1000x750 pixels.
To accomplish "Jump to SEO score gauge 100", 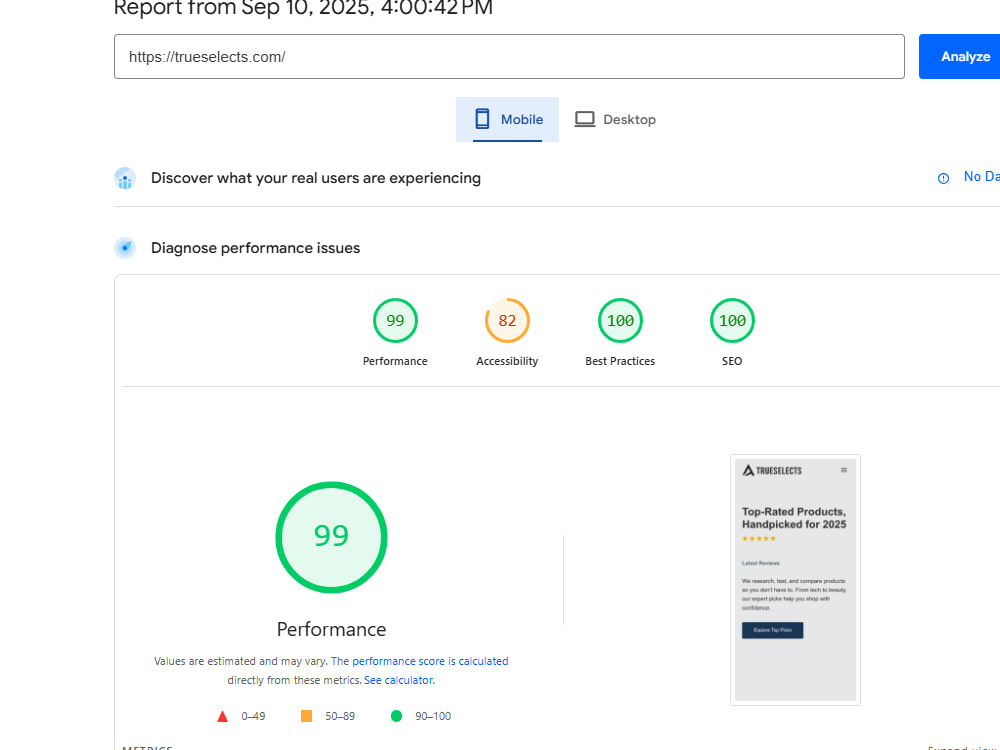I will [x=732, y=321].
